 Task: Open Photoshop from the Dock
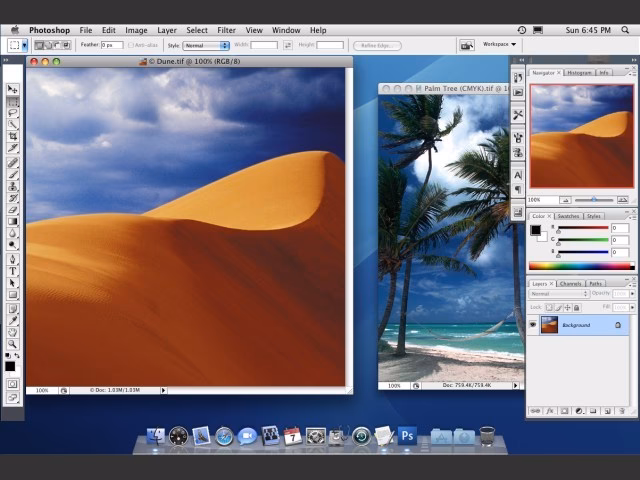click(407, 436)
